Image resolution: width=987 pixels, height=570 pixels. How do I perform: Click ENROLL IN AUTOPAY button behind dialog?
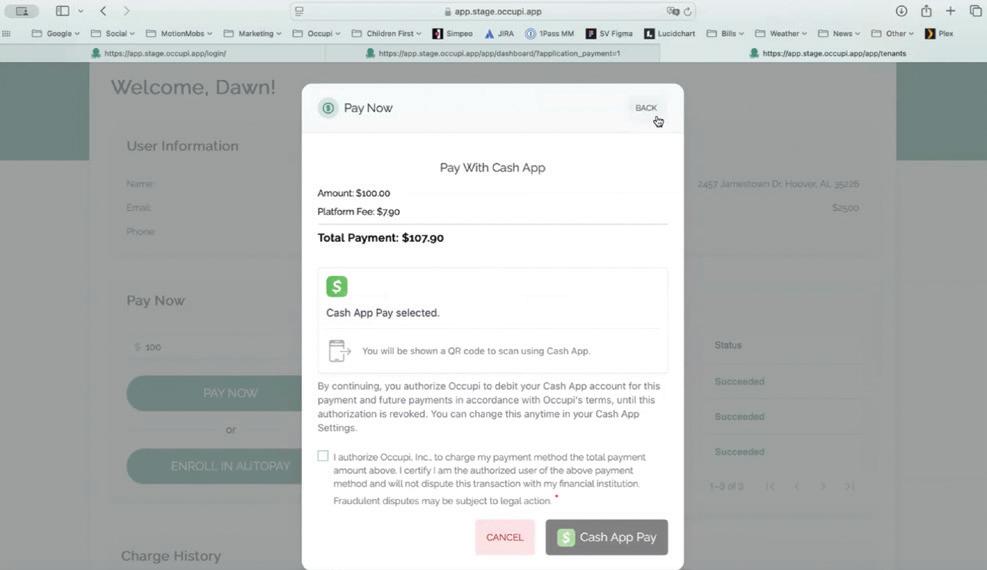click(x=215, y=466)
